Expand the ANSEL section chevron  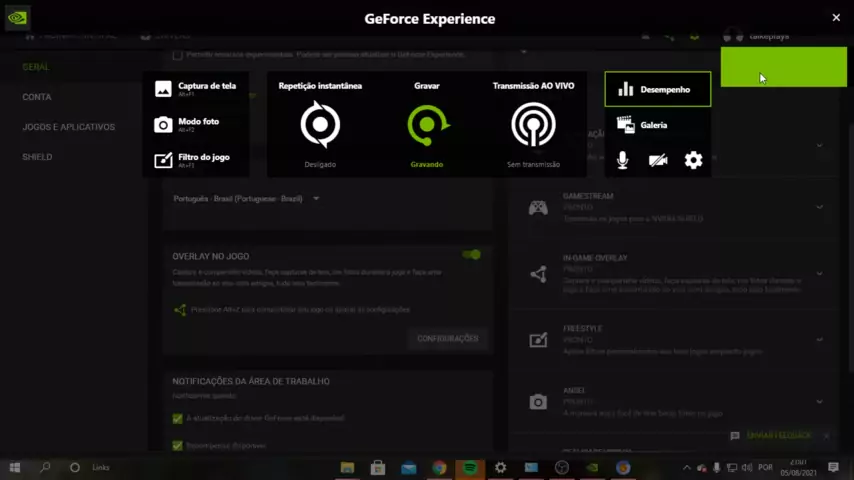819,402
